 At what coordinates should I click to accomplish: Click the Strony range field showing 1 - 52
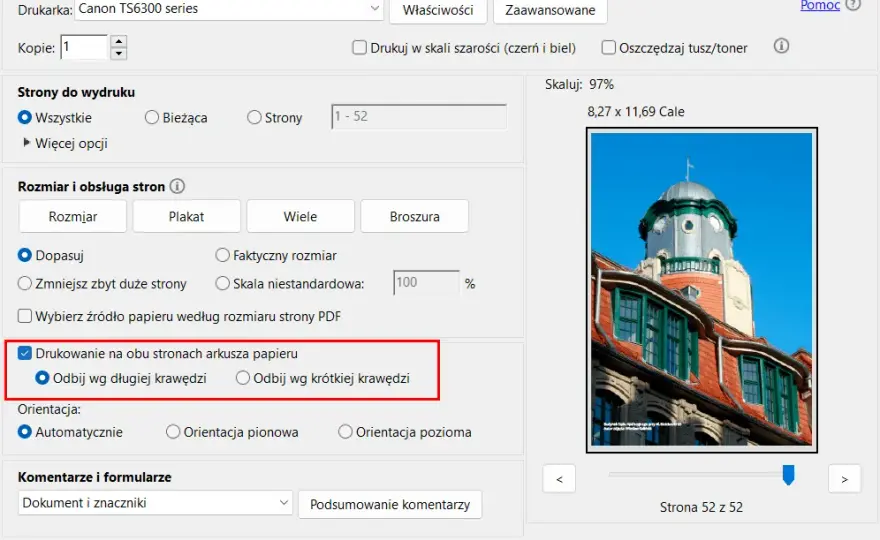419,117
